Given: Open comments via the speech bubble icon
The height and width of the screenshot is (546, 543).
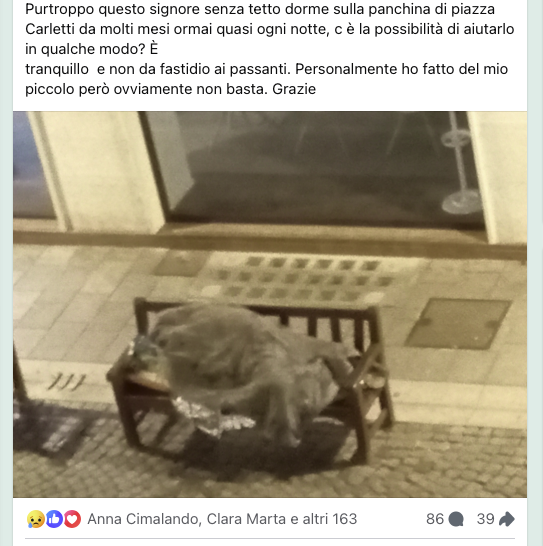Looking at the screenshot, I should [x=456, y=519].
